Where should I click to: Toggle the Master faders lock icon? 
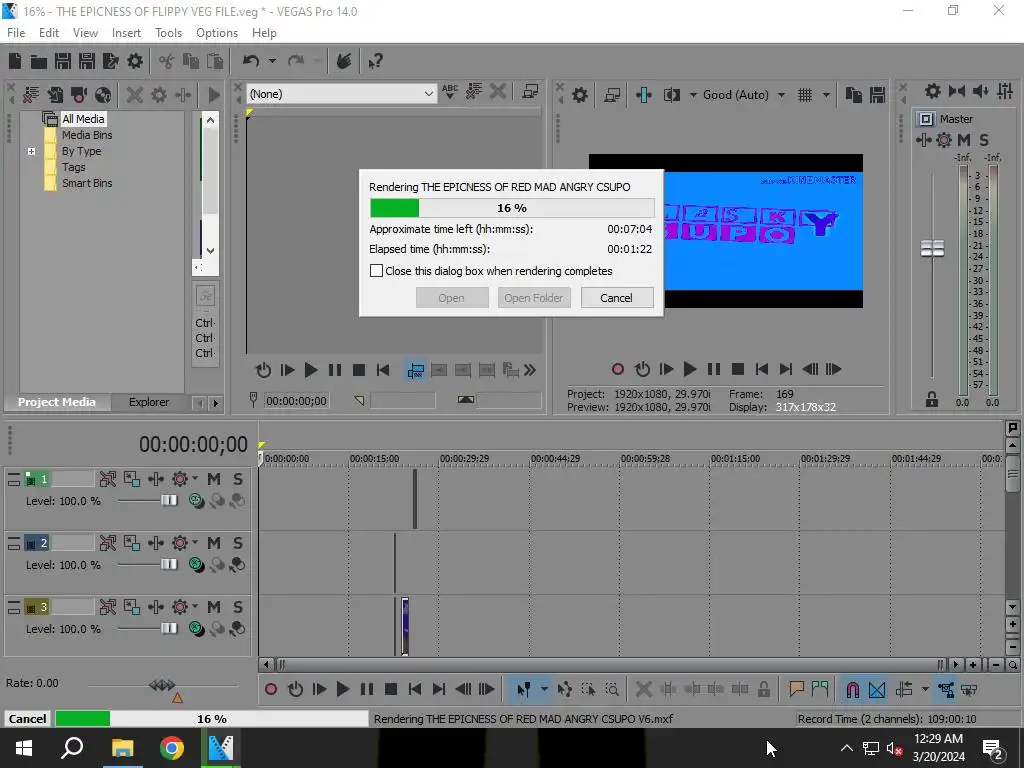932,399
